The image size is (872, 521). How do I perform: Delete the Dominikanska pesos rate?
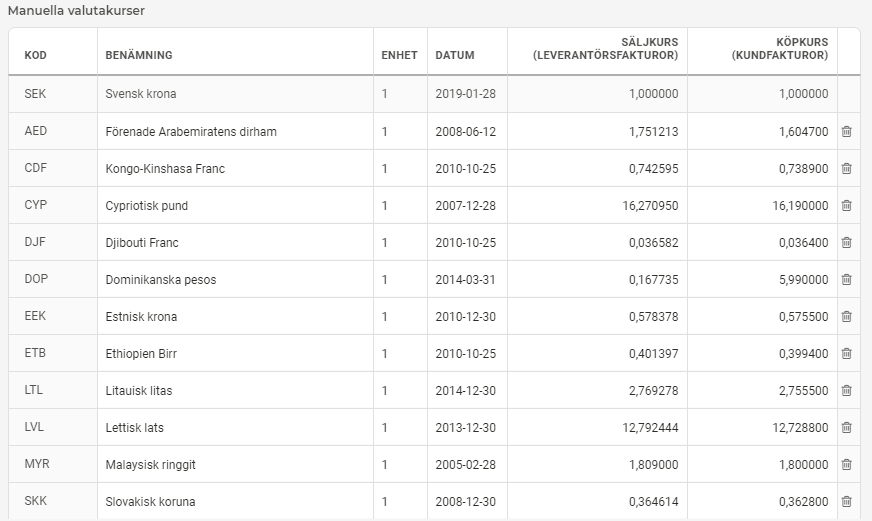click(846, 279)
